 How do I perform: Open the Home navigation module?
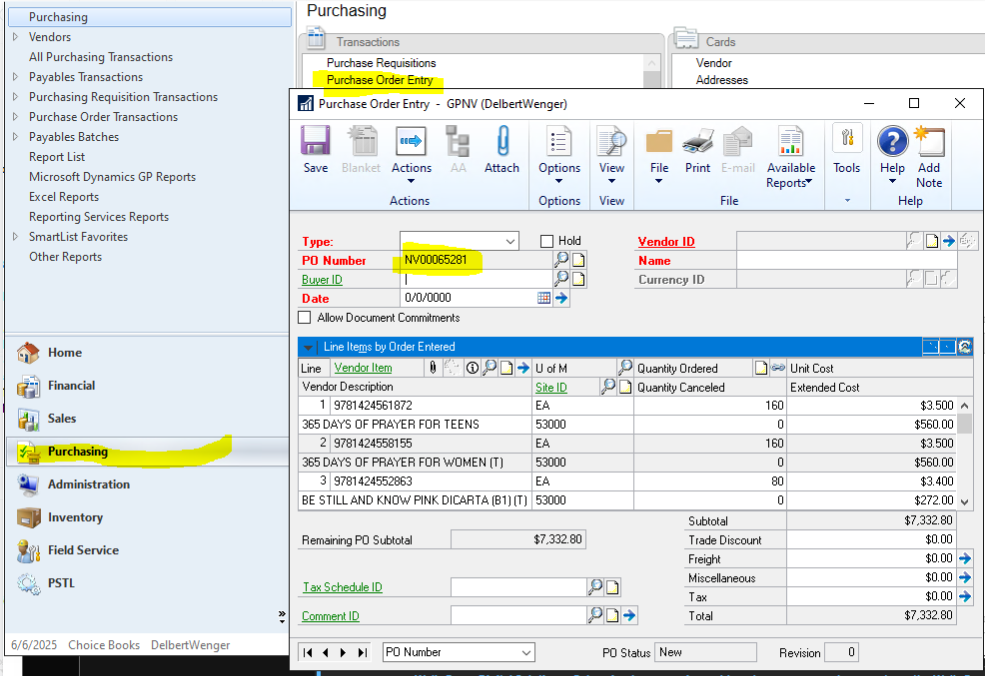148,353
